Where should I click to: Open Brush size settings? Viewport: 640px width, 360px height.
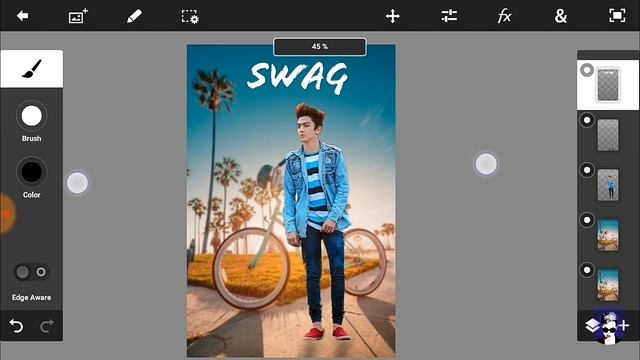(31, 116)
